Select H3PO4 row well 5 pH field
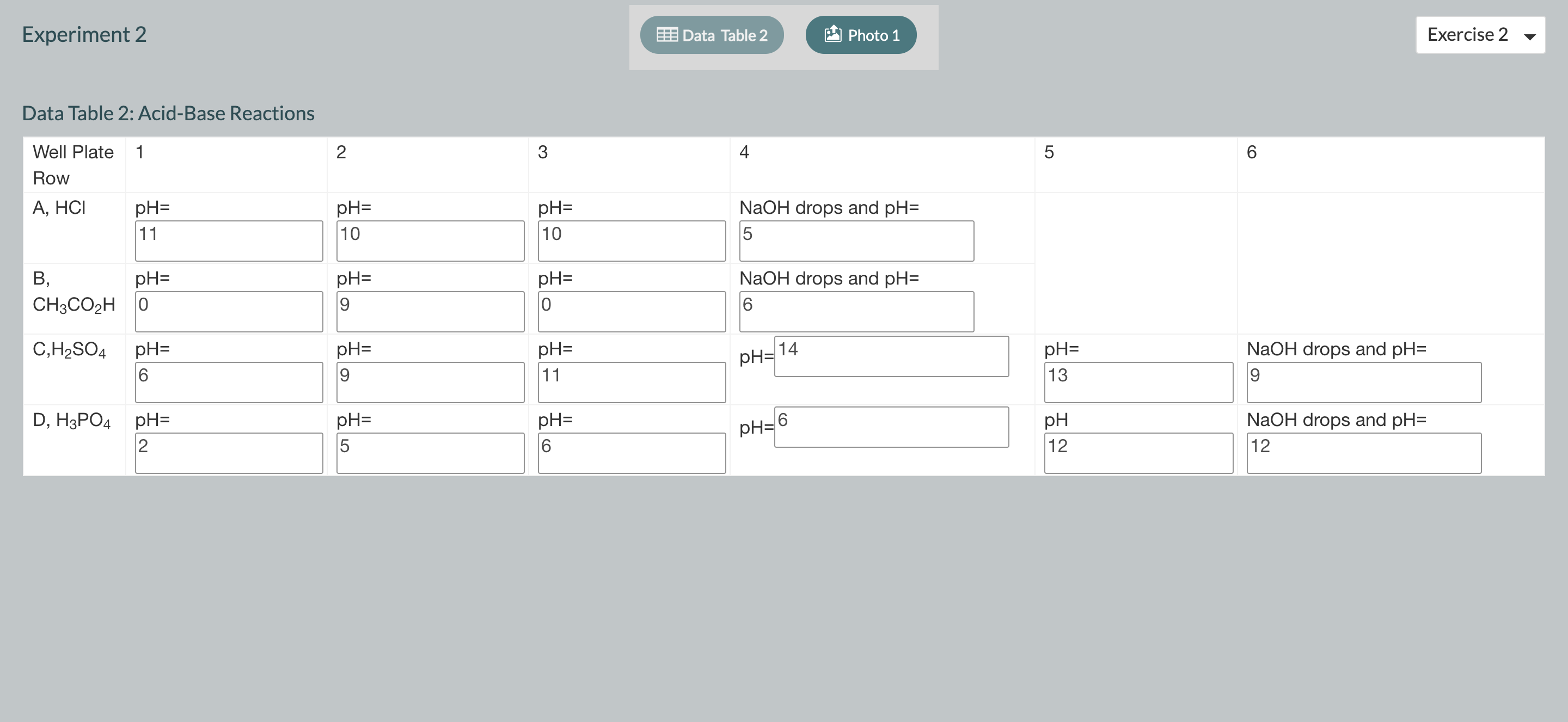The height and width of the screenshot is (722, 1568). [x=1138, y=453]
